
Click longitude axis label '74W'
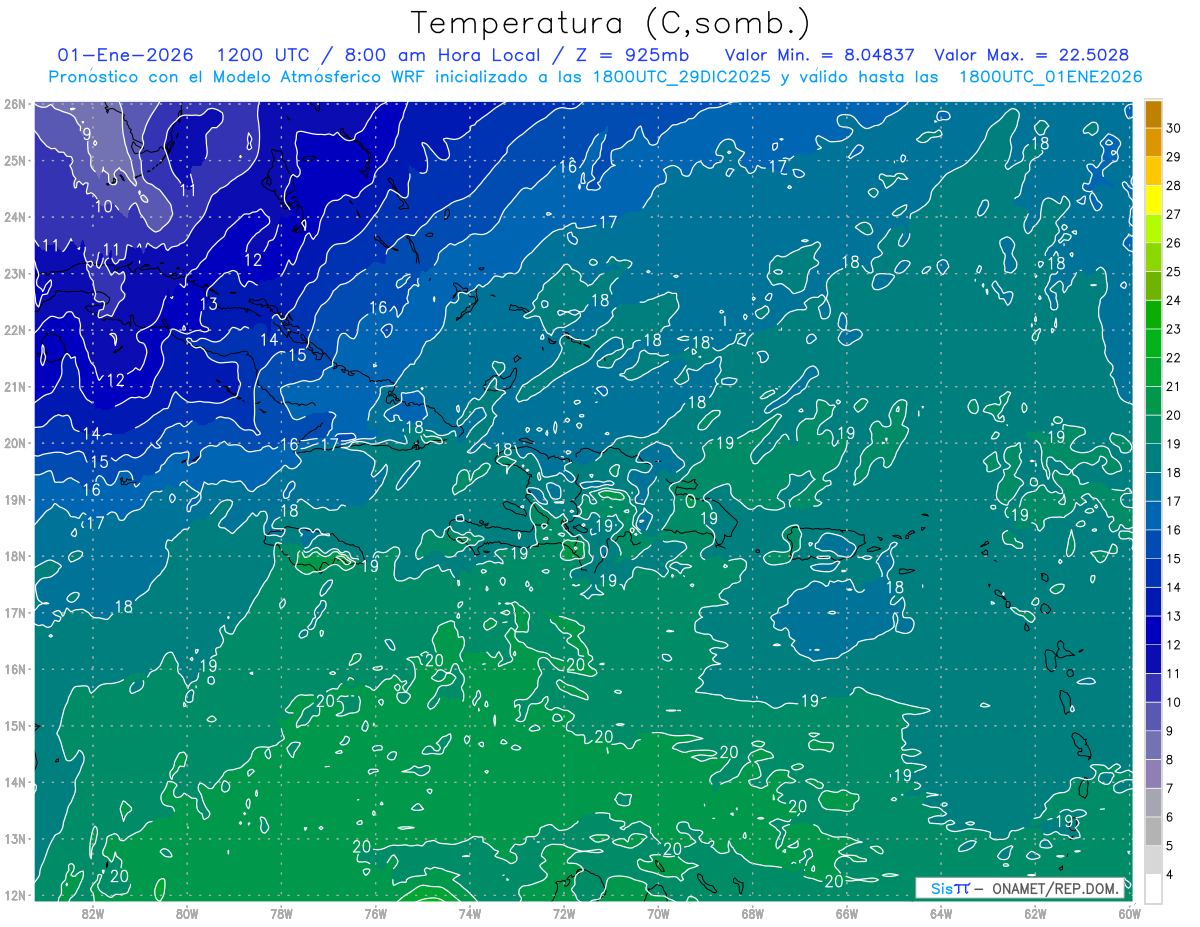point(470,913)
